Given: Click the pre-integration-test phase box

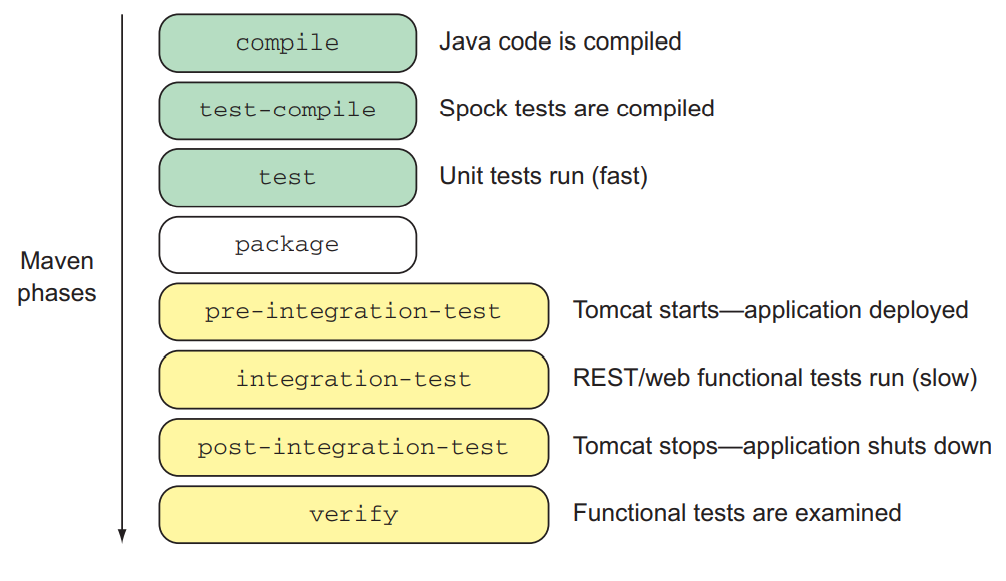Looking at the screenshot, I should (x=353, y=312).
